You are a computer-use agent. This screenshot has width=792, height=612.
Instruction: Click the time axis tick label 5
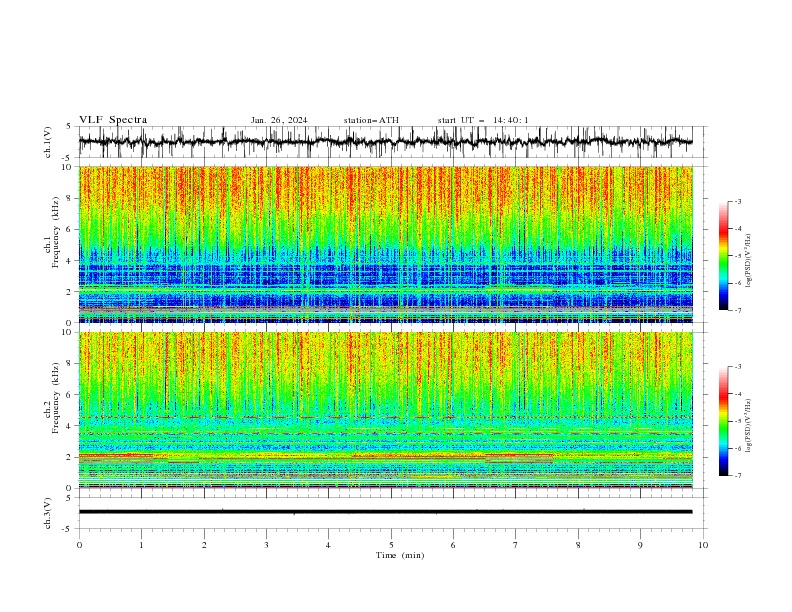(391, 545)
